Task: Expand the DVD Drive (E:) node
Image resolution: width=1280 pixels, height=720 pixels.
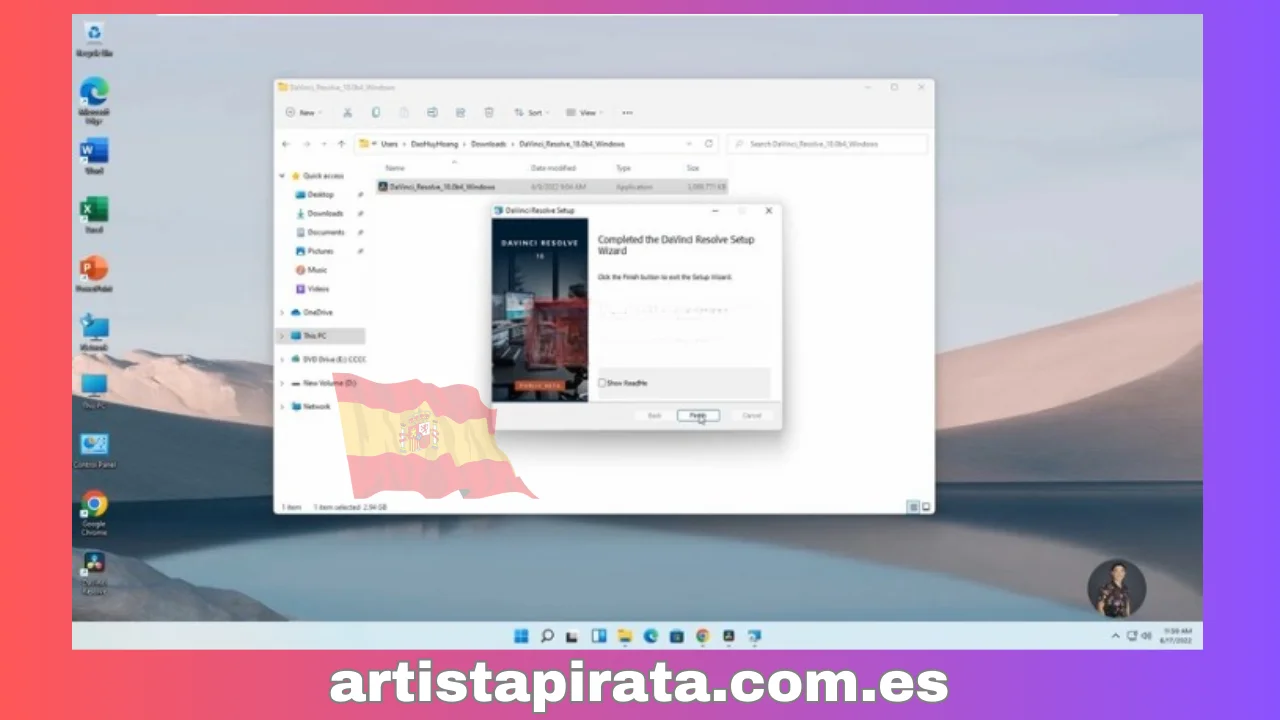Action: tap(282, 359)
